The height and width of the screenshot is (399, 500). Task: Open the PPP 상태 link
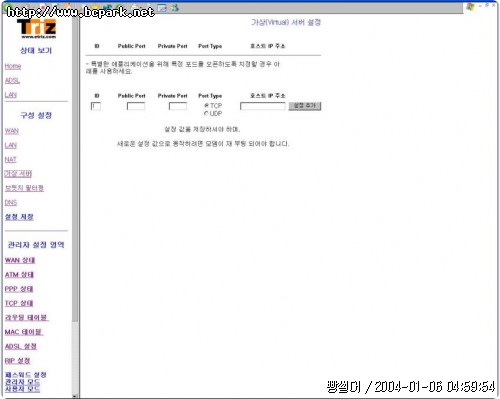(19, 289)
